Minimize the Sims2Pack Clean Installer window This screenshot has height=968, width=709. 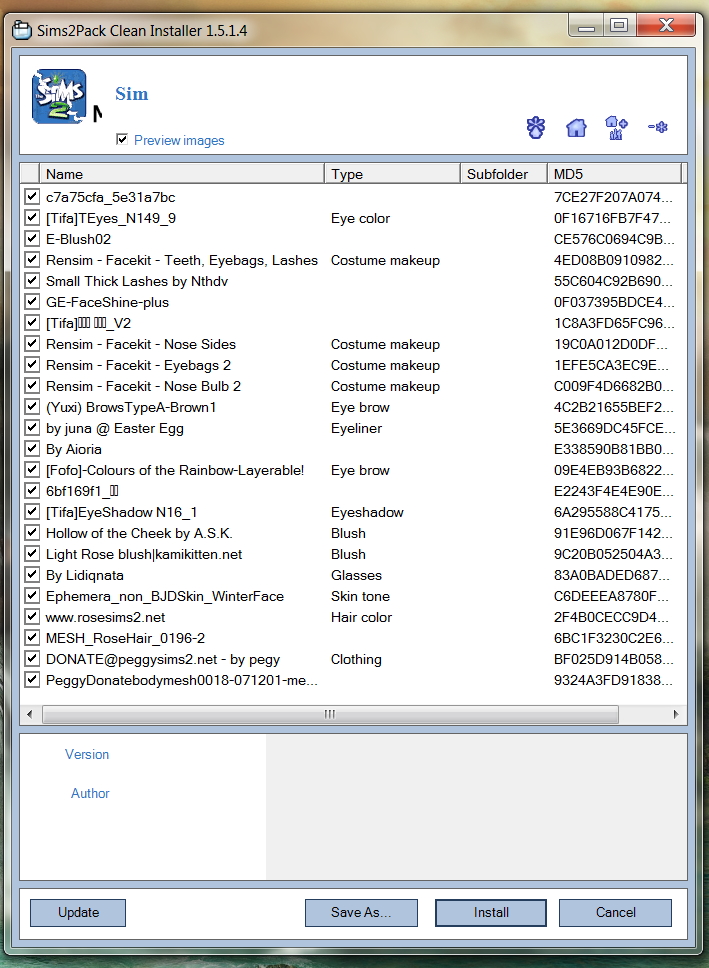pyautogui.click(x=586, y=27)
